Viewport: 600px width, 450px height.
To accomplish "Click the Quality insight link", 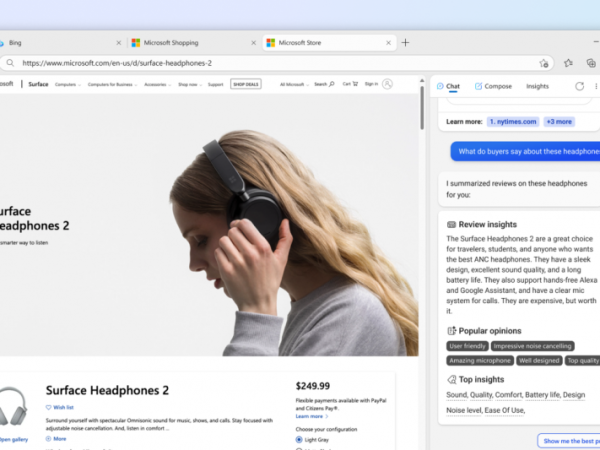I will pos(481,395).
